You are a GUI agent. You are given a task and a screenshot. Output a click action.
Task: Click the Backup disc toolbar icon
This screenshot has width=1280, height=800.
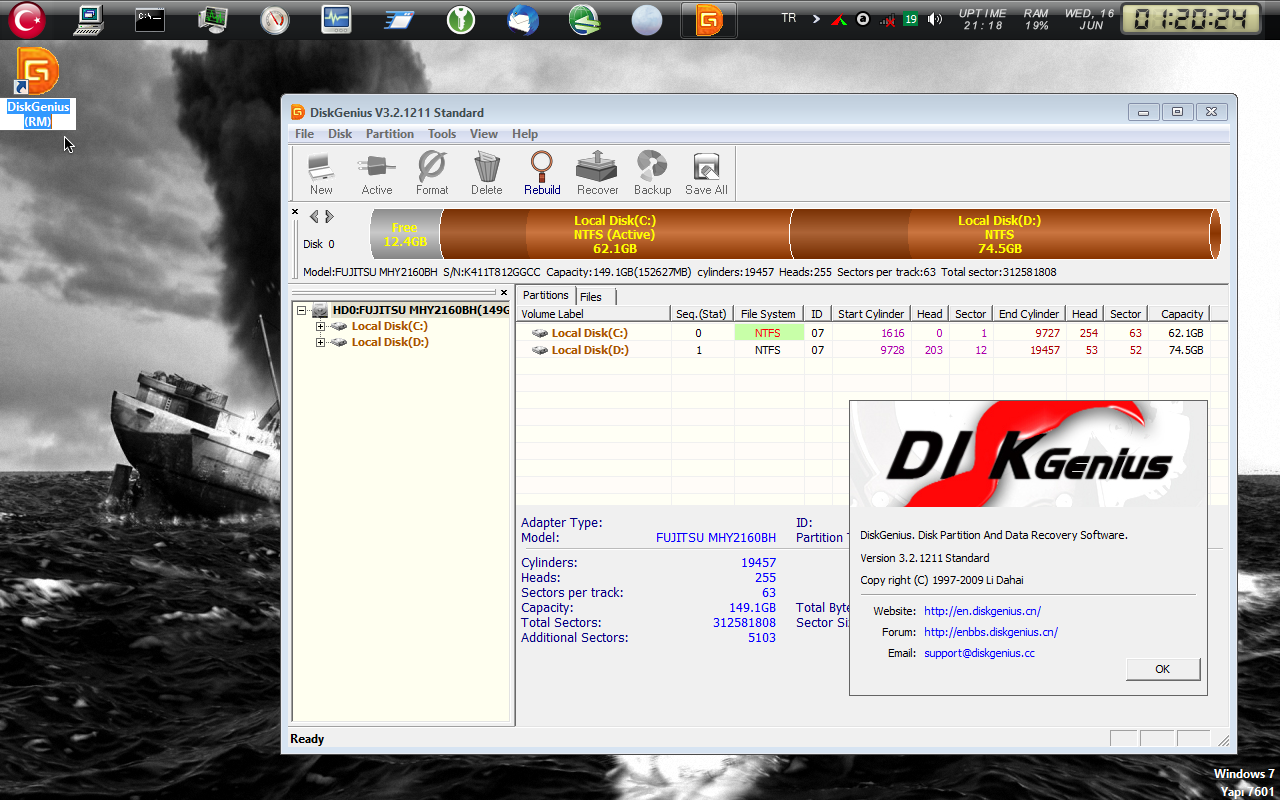pos(652,173)
